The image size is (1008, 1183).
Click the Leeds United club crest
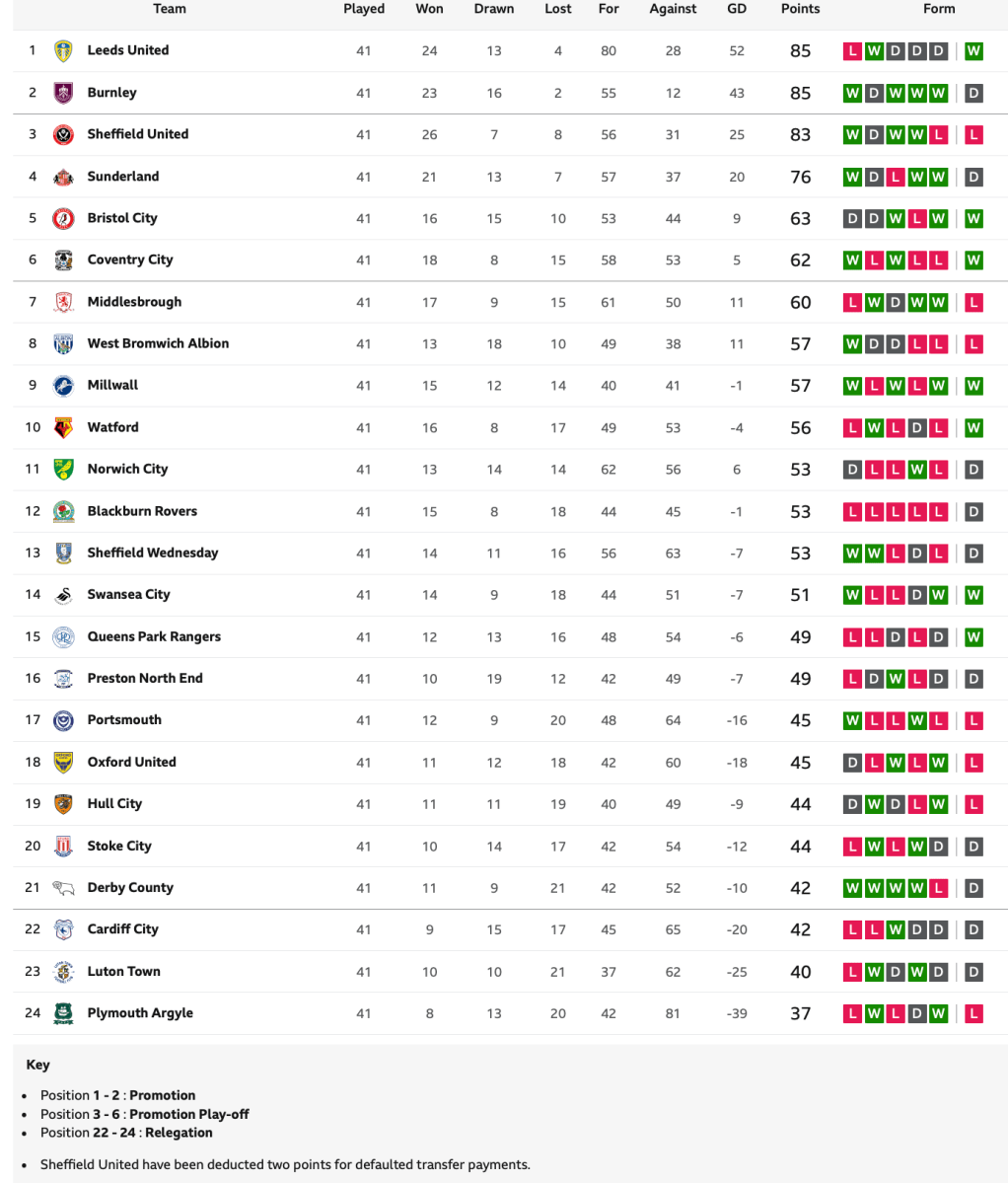click(x=63, y=50)
